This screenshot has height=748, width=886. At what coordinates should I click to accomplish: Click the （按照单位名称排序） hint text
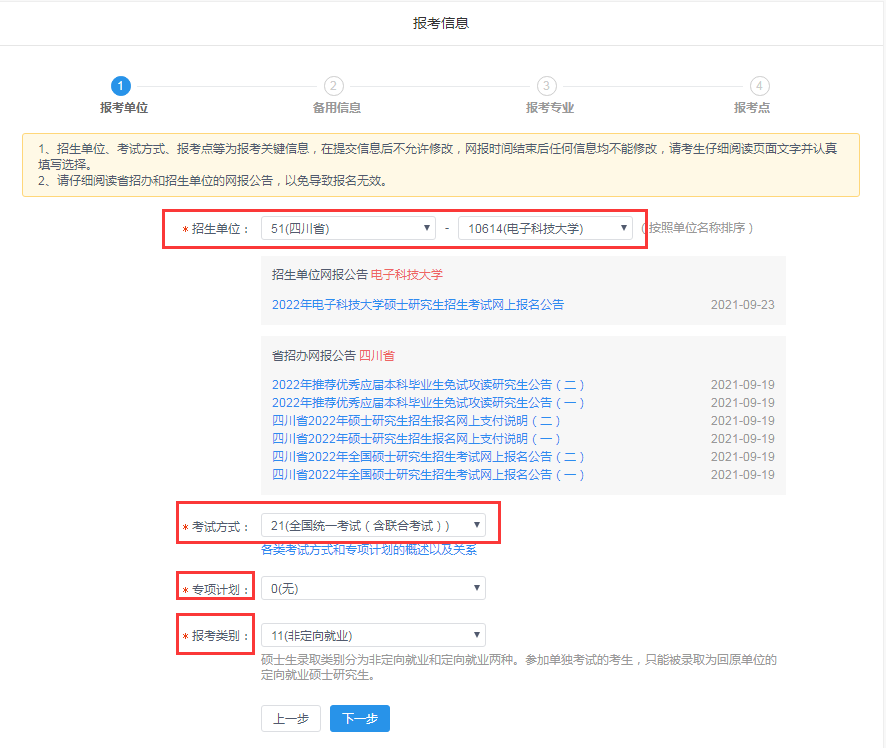click(697, 228)
